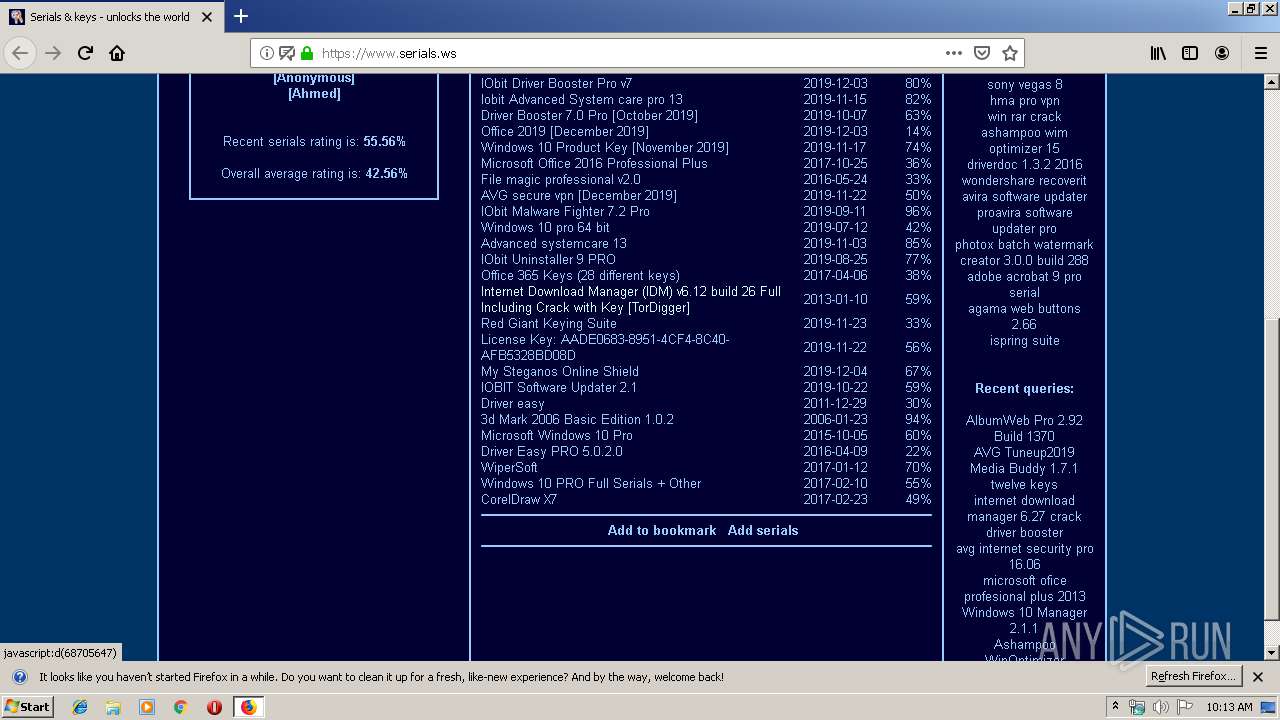Open network icon in system tray

[1137, 707]
